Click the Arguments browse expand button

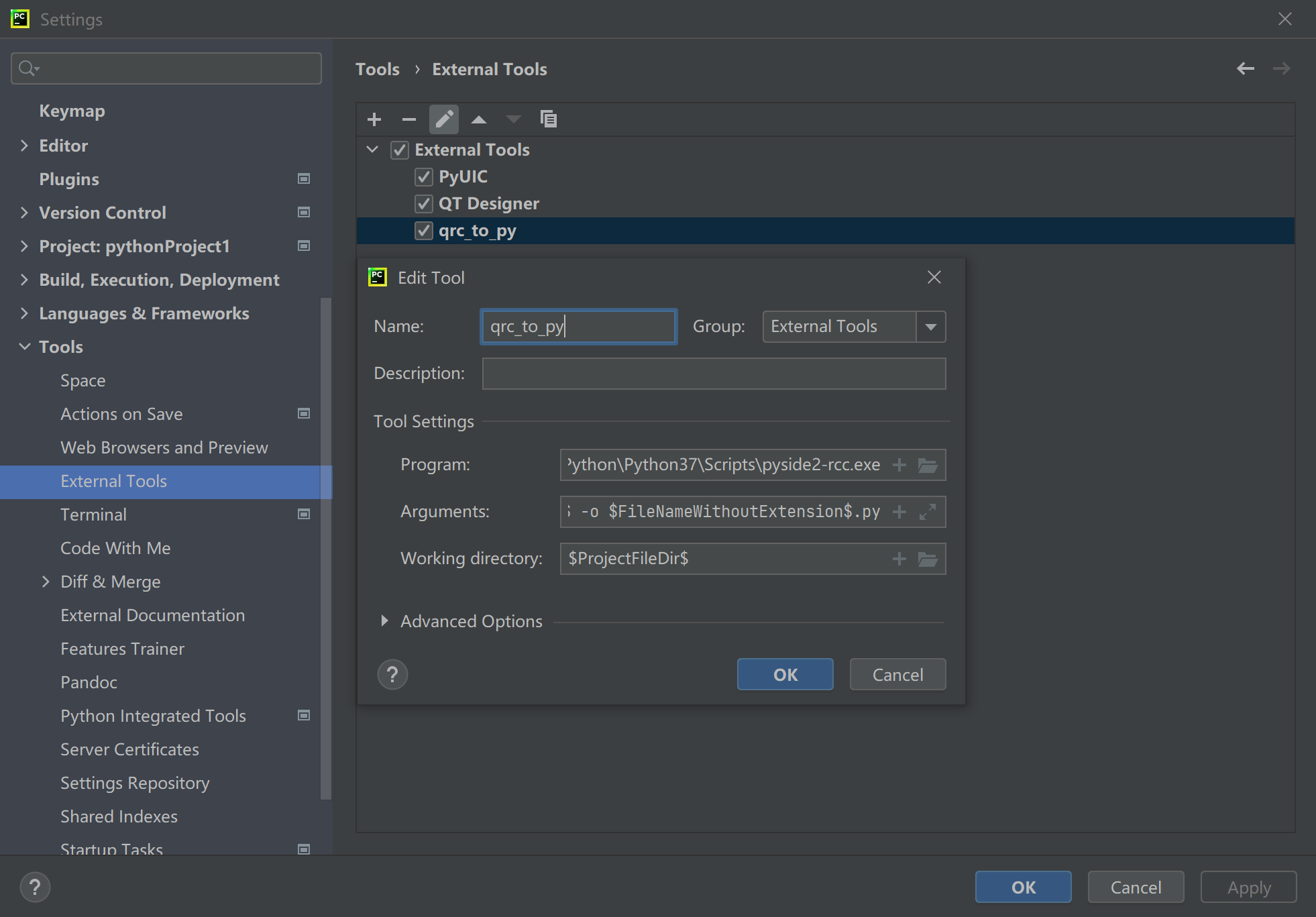coord(927,511)
